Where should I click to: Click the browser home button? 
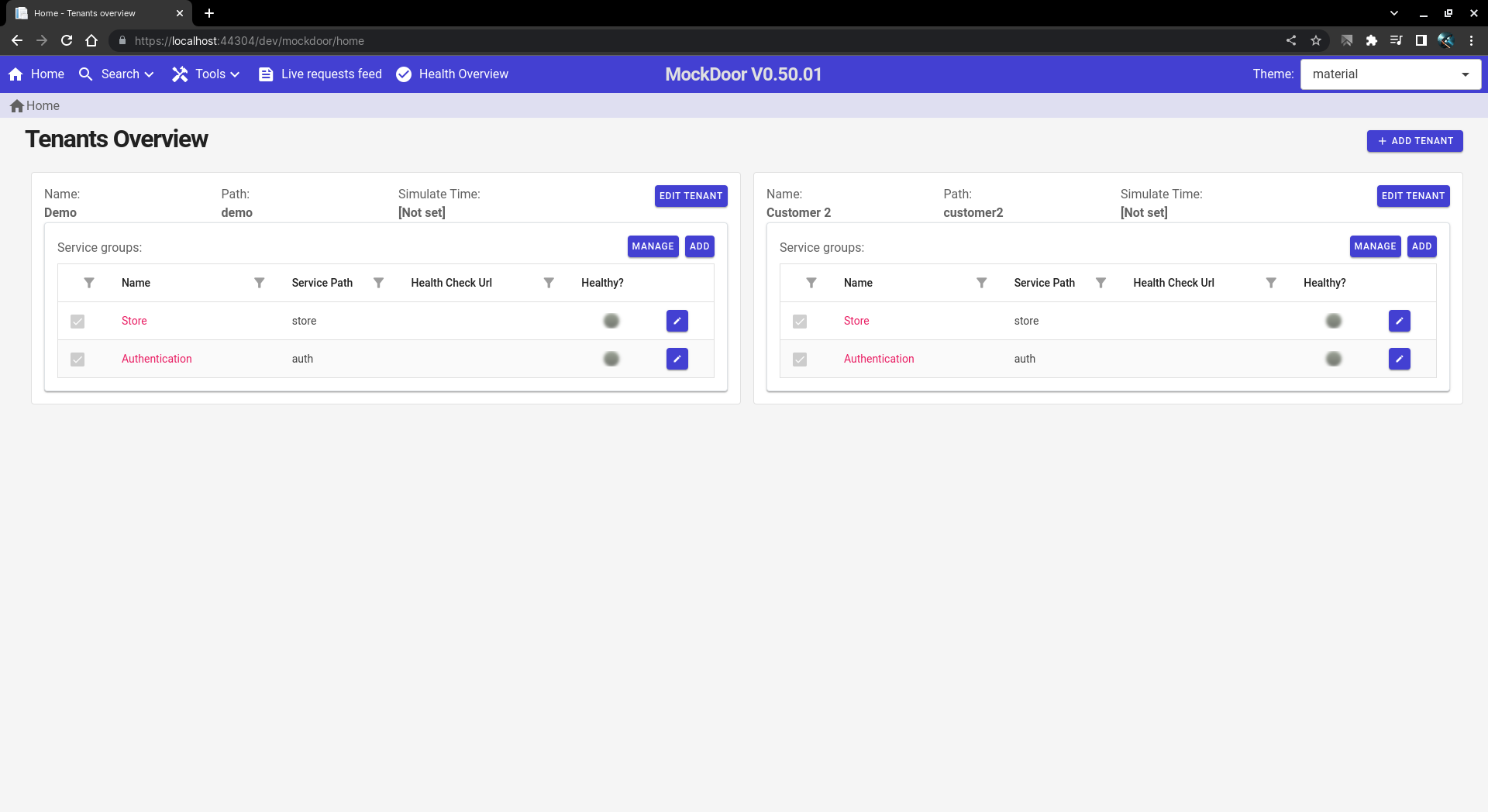[x=91, y=40]
